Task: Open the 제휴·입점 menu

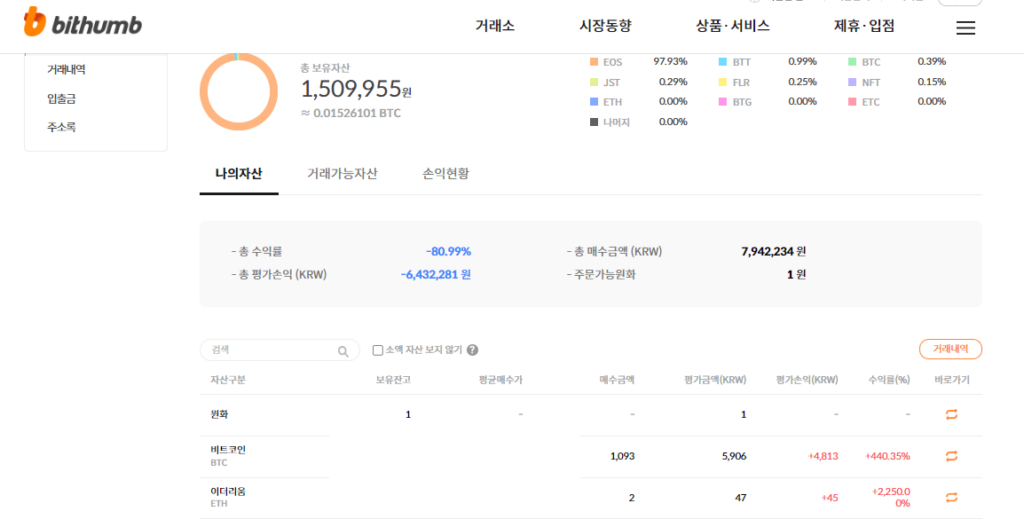Action: [x=864, y=26]
